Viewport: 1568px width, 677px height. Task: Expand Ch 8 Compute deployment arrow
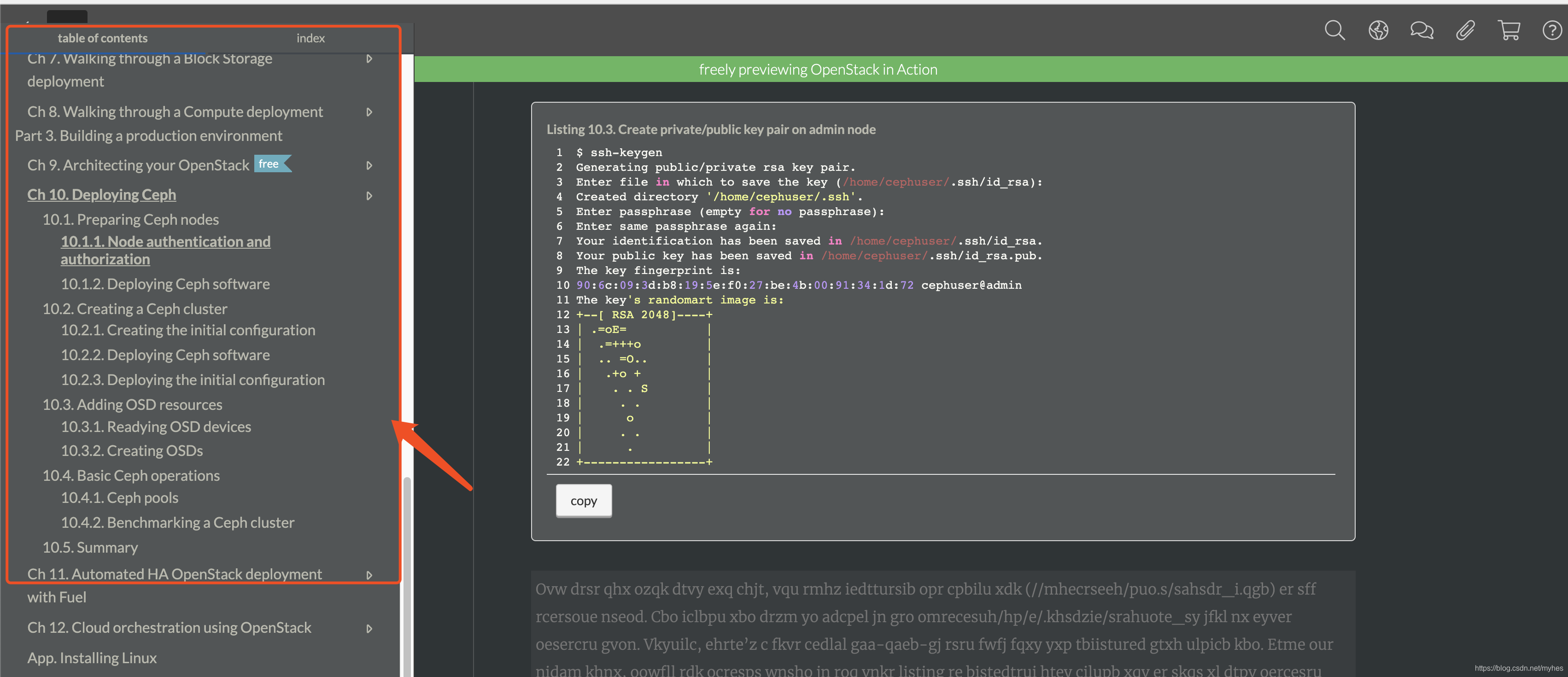369,112
